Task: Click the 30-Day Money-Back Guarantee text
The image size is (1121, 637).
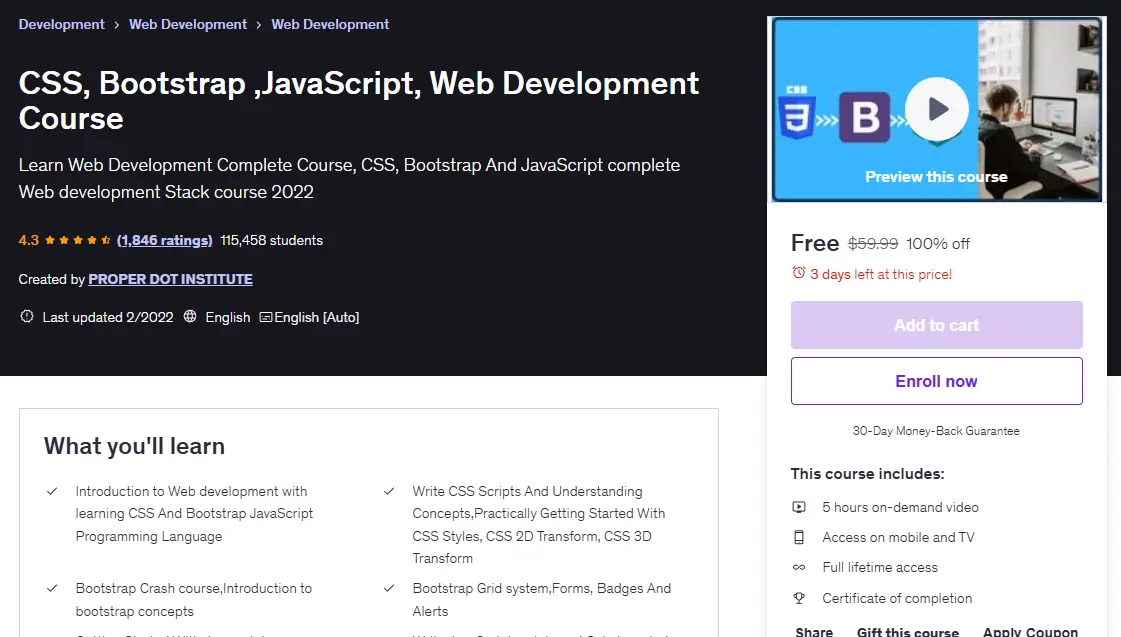Action: tap(936, 431)
